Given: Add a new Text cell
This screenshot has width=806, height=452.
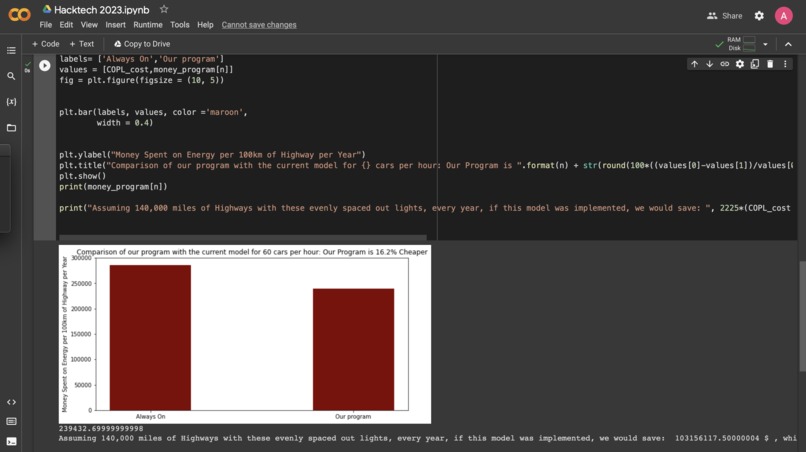Looking at the screenshot, I should (81, 44).
